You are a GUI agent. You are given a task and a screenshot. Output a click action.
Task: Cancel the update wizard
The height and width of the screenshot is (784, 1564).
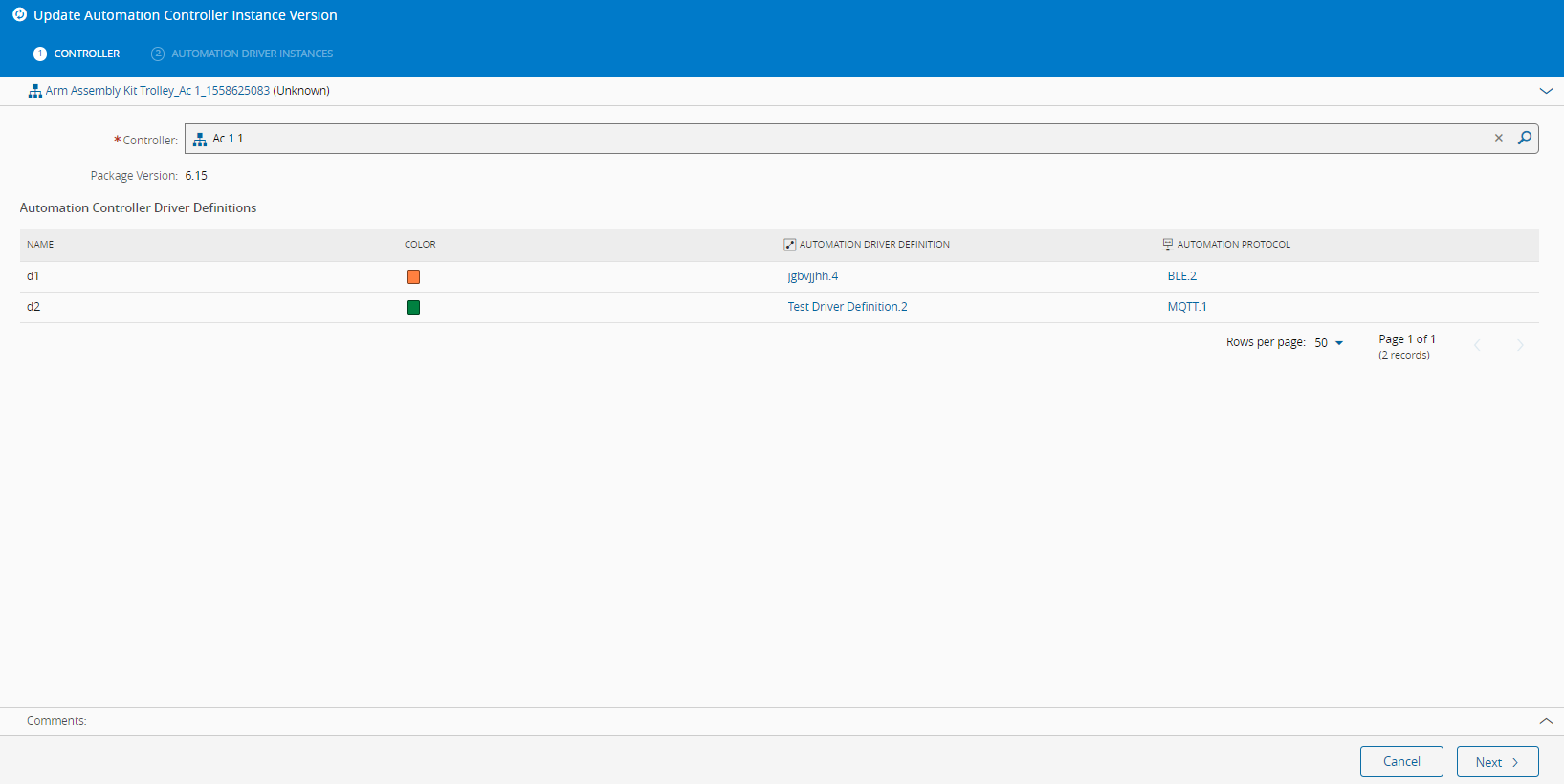pyautogui.click(x=1401, y=761)
